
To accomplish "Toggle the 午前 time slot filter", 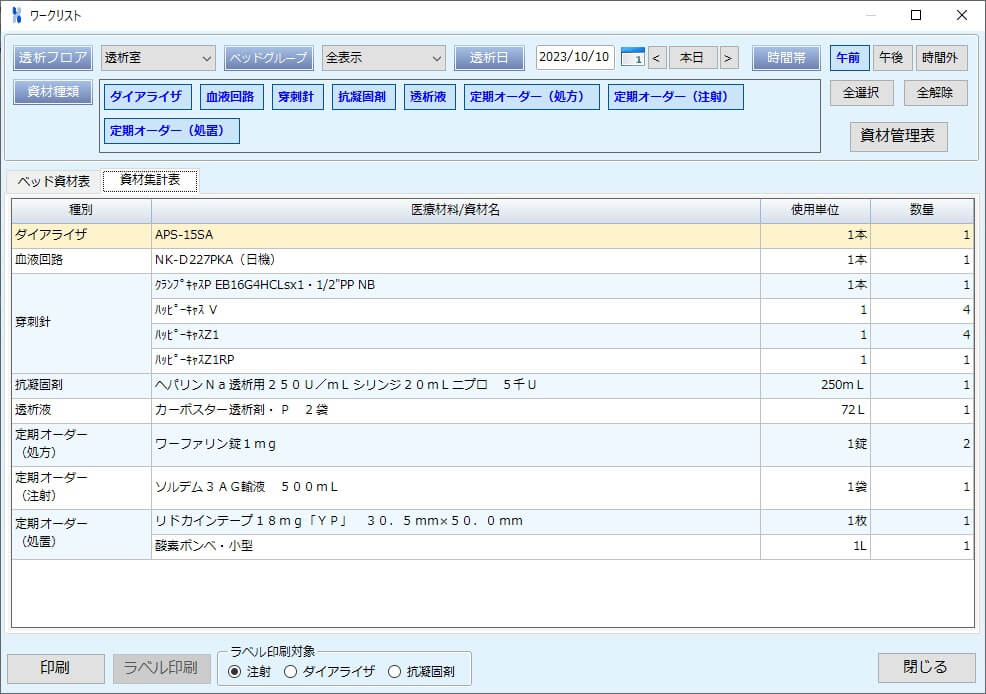I will point(849,58).
